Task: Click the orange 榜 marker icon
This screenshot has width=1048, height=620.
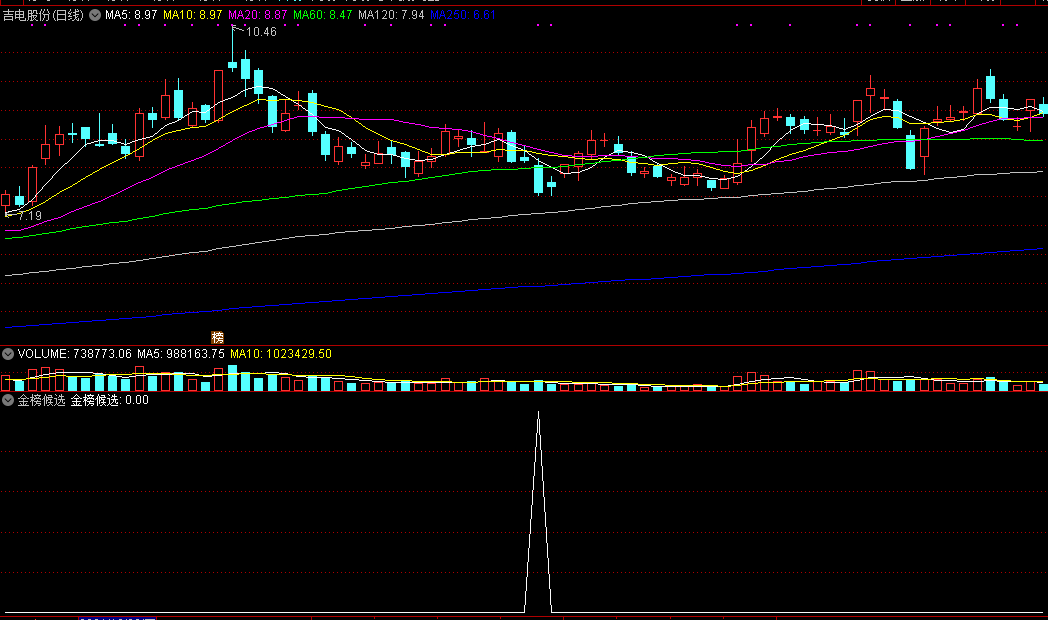Action: tap(217, 337)
